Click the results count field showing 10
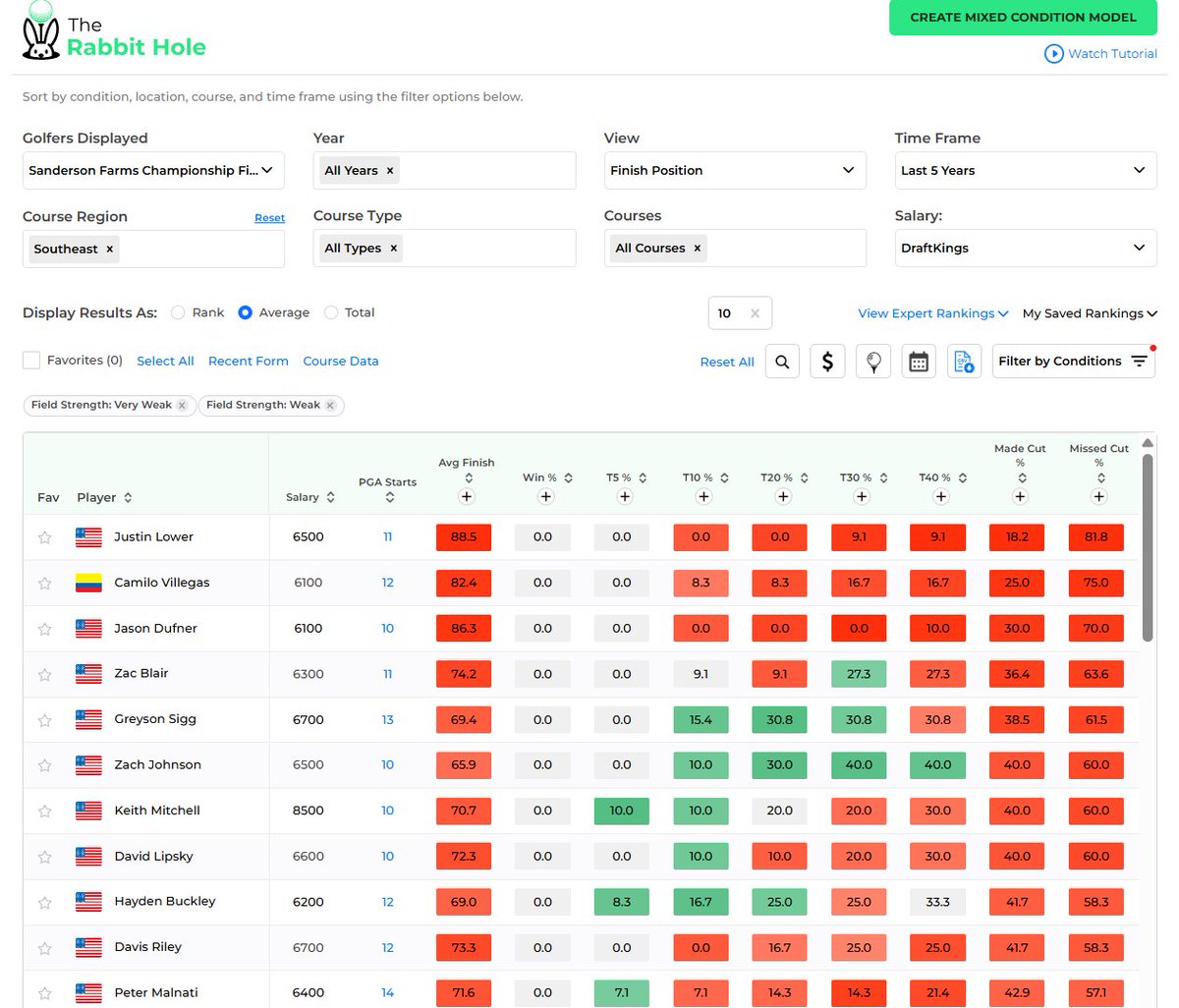Image resolution: width=1179 pixels, height=1008 pixels. click(x=740, y=313)
